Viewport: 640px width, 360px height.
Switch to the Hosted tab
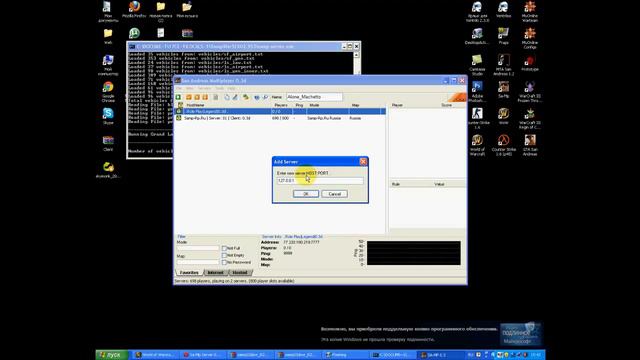tap(240, 272)
